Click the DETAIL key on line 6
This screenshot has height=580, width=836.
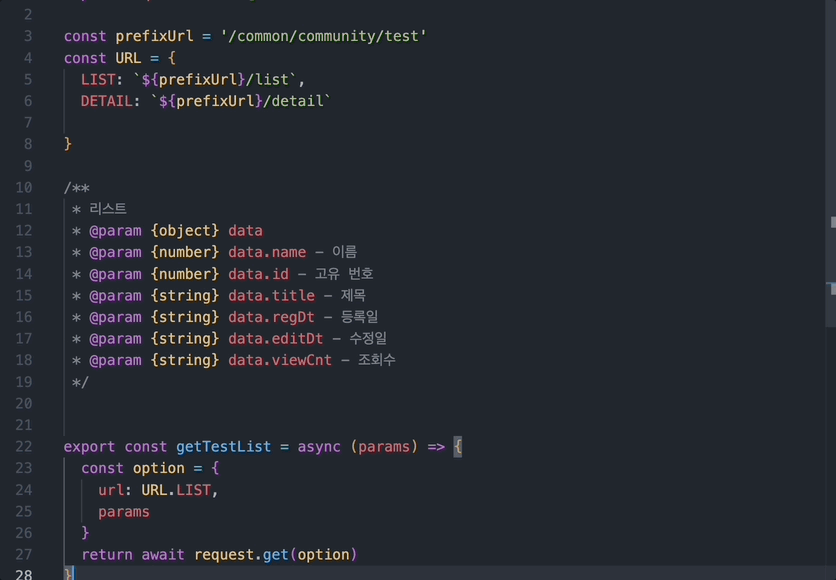pos(107,101)
